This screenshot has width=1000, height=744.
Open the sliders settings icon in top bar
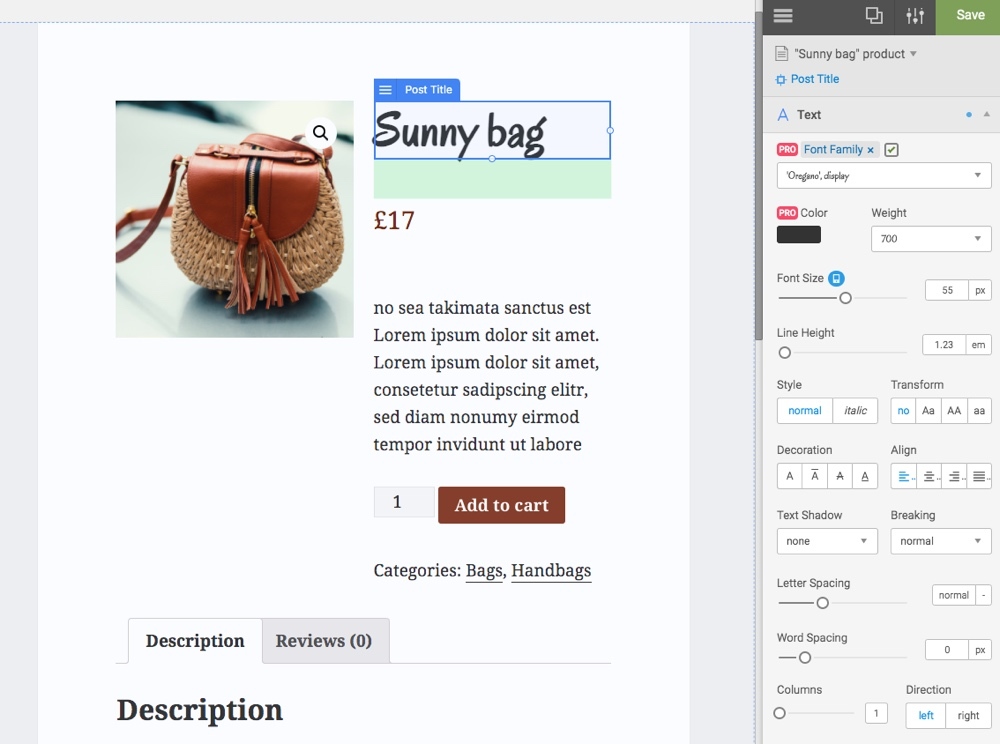point(915,15)
